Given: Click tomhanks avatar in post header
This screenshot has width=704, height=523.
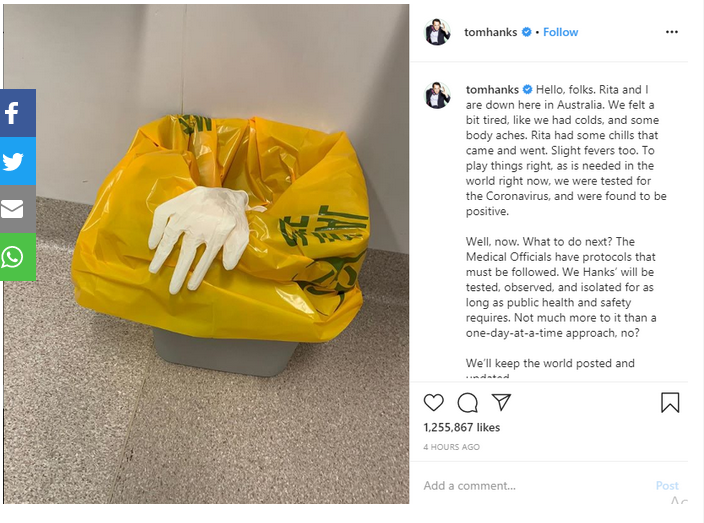Looking at the screenshot, I should [x=437, y=32].
